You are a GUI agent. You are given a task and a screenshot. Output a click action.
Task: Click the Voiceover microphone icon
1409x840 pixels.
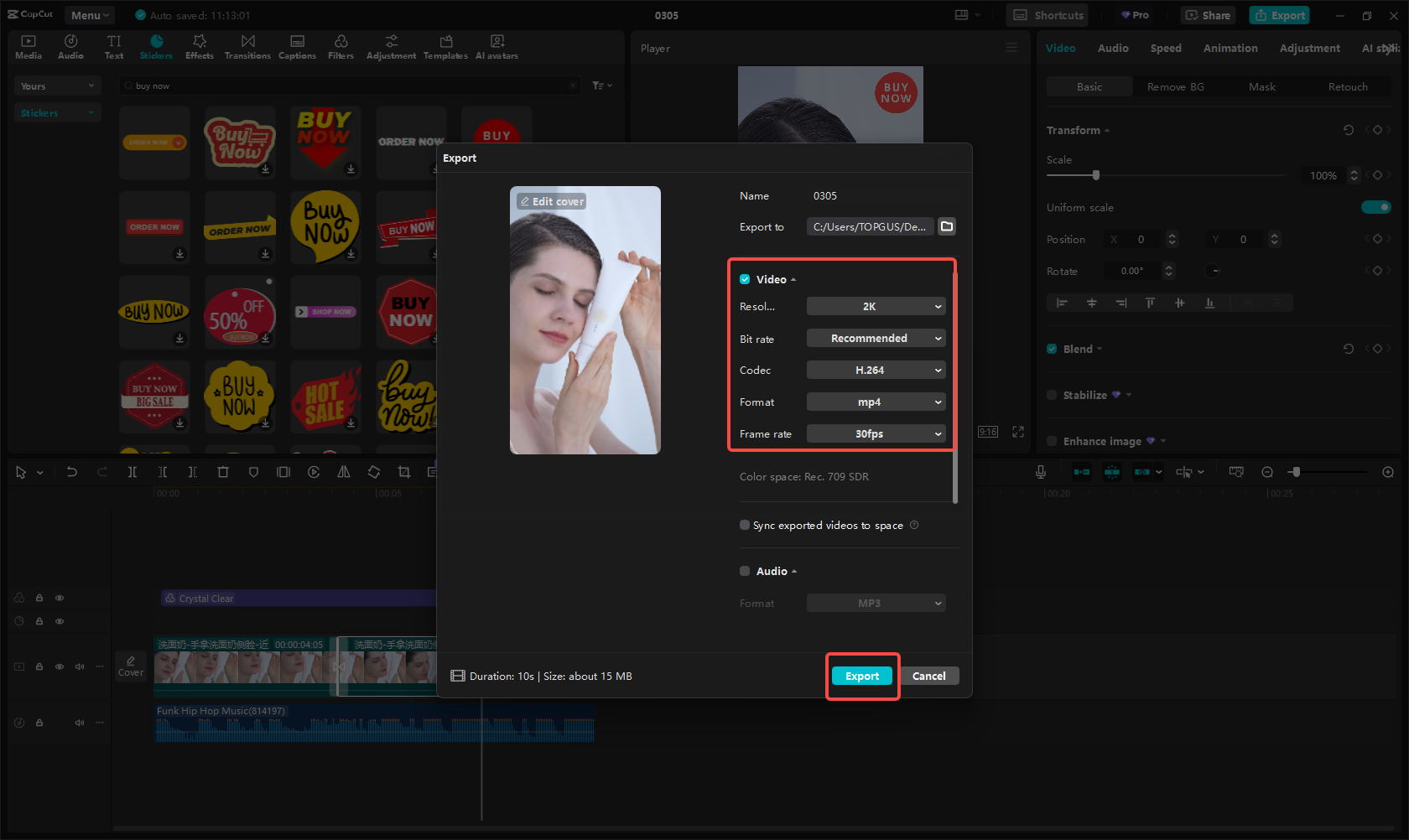(1040, 472)
